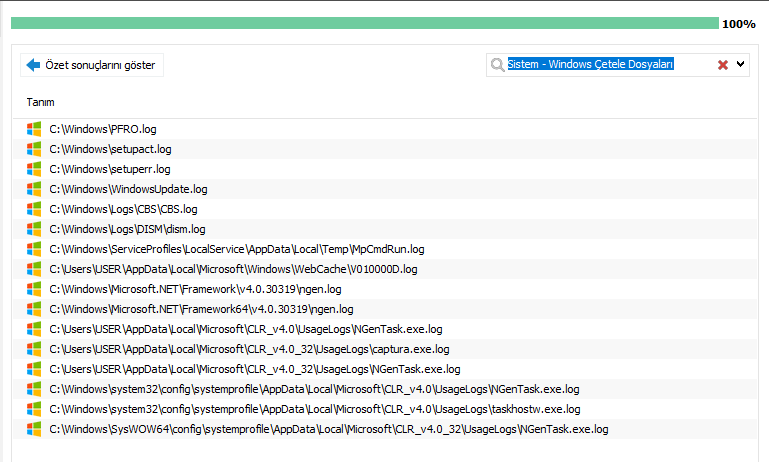769x462 pixels.
Task: Click the search field containing Sistem - Windows Çetele Dosyaları
Action: point(617,65)
